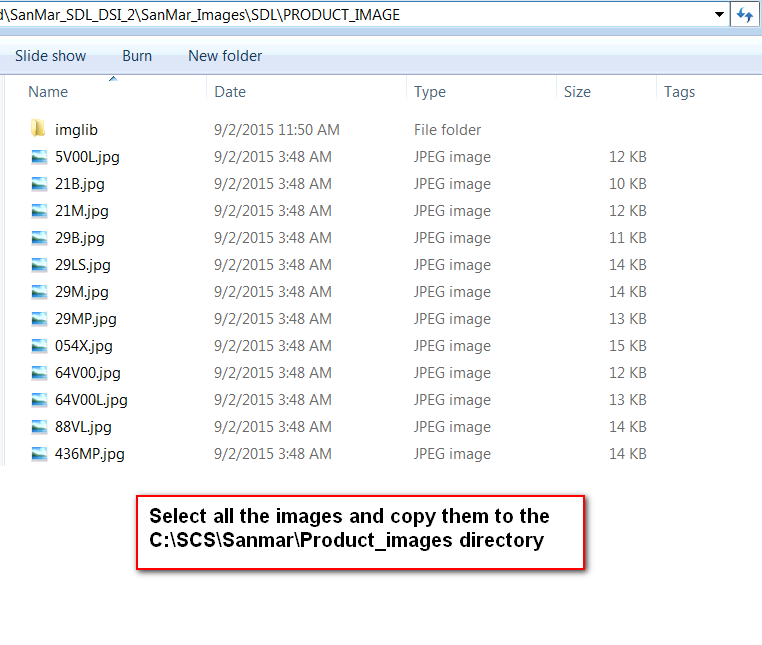This screenshot has width=762, height=645.
Task: Click the 64V00.jpg image icon
Action: coord(39,372)
